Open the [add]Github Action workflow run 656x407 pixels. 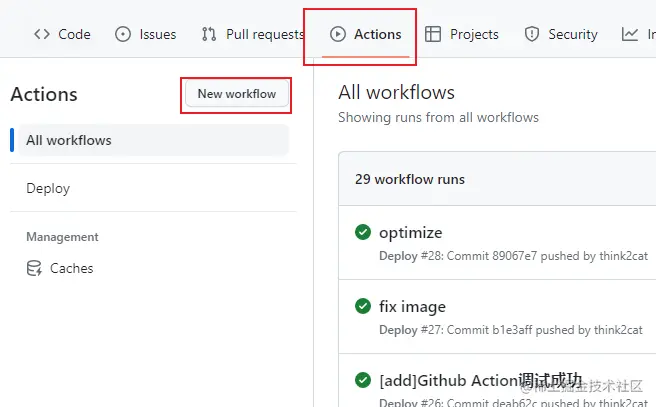coord(480,381)
